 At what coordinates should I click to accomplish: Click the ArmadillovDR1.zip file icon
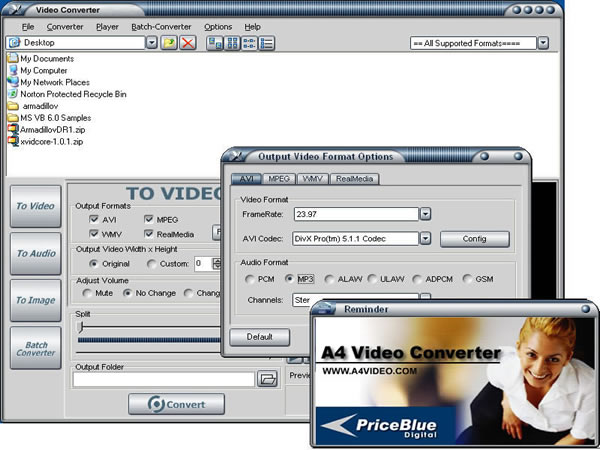13,129
